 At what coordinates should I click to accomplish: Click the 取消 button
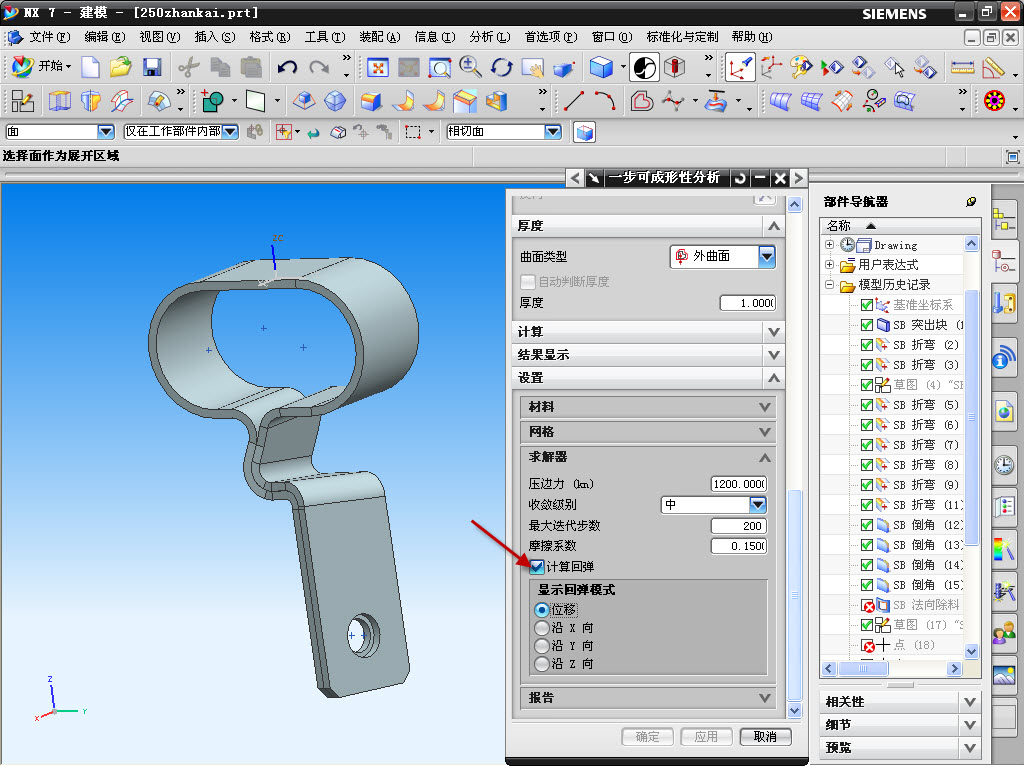coord(765,737)
